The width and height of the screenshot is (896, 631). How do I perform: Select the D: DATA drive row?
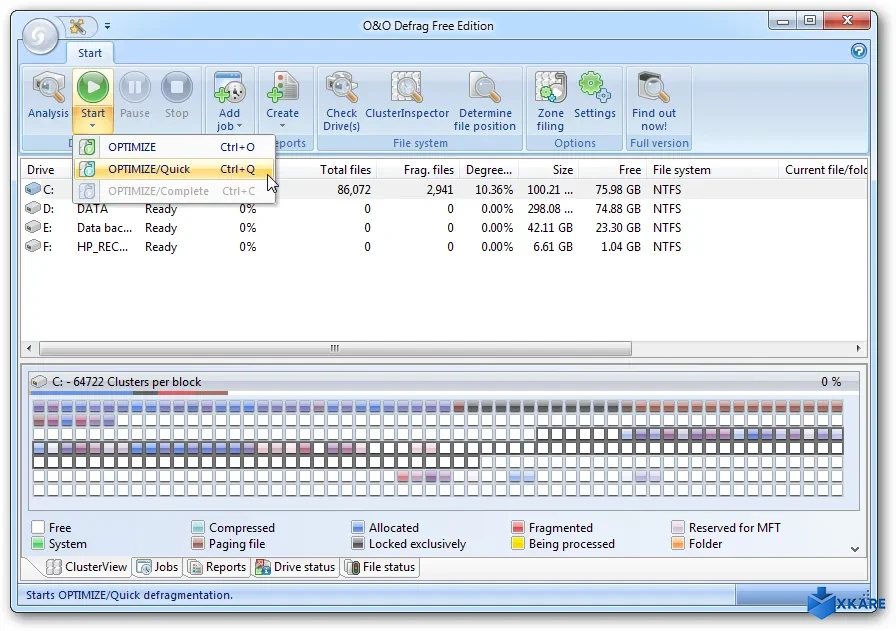point(444,209)
